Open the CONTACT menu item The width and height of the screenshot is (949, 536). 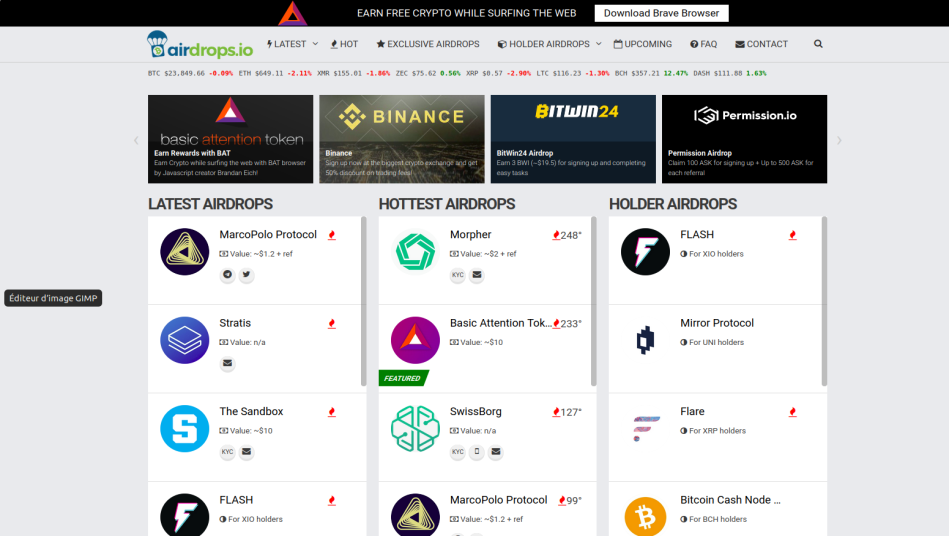point(761,44)
